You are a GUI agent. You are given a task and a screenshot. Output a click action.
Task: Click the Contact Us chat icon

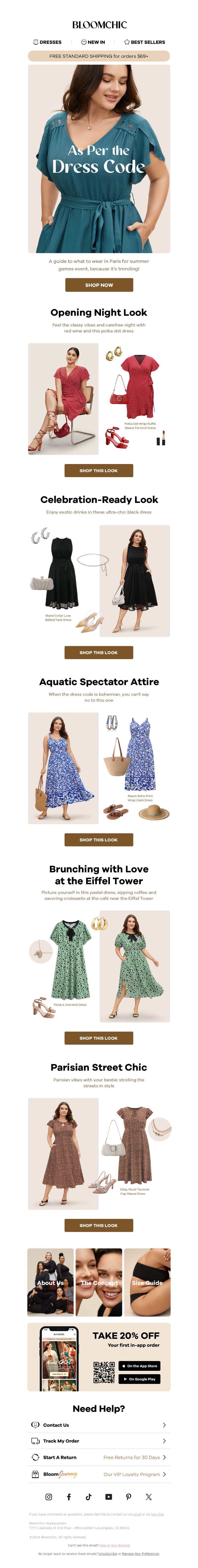35,1425
